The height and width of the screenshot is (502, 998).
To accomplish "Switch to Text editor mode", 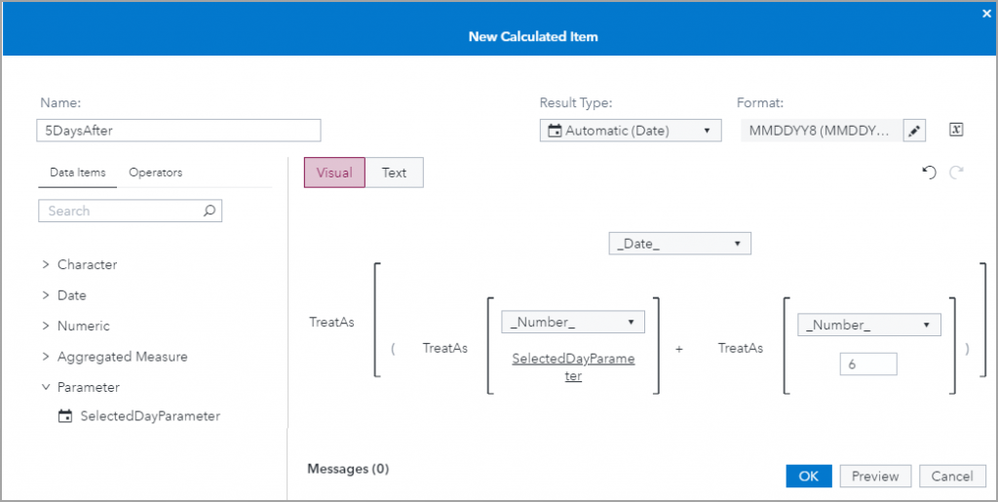I will (x=394, y=173).
